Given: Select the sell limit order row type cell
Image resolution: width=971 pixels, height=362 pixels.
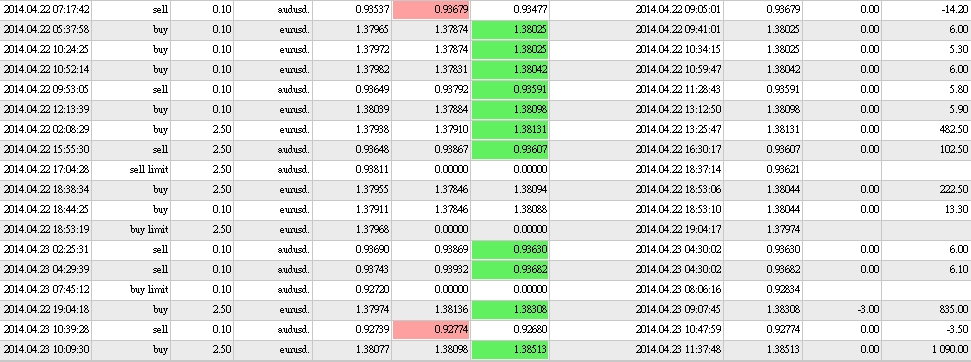Looking at the screenshot, I should 149,170.
